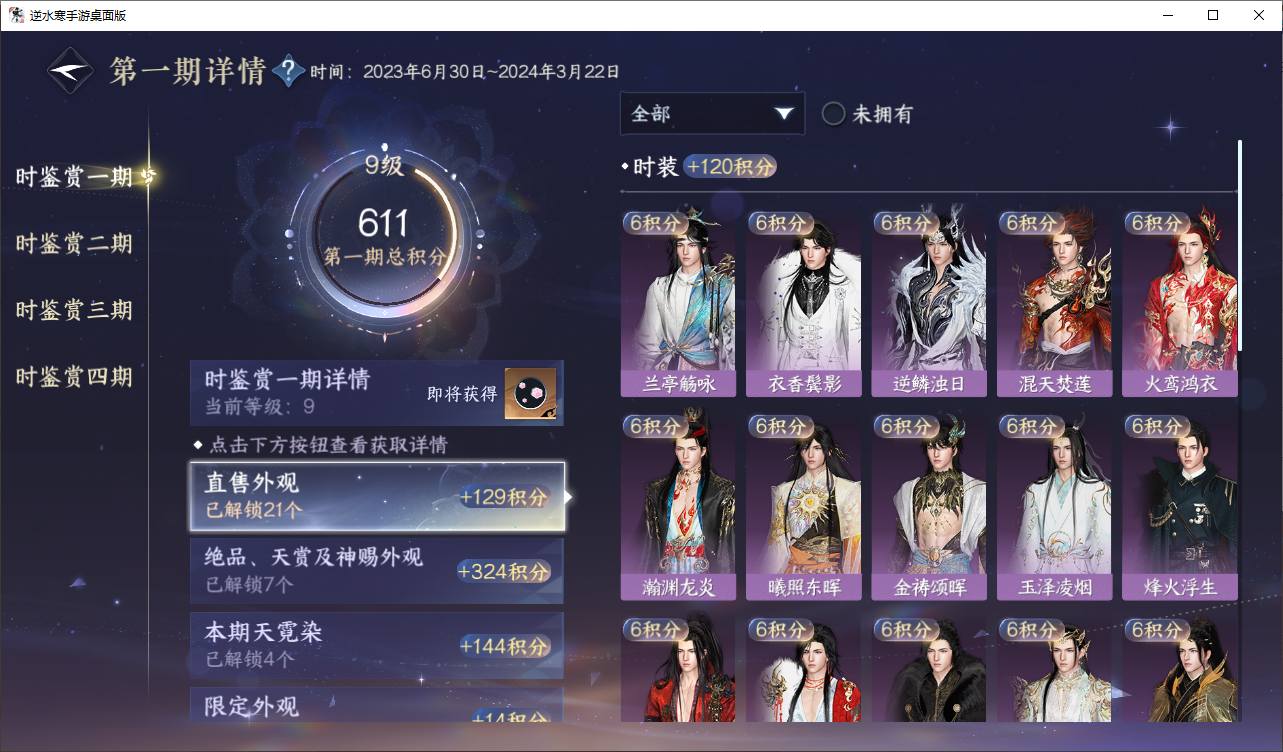Open 绝品、天赏及神赐外观 category

pos(377,571)
